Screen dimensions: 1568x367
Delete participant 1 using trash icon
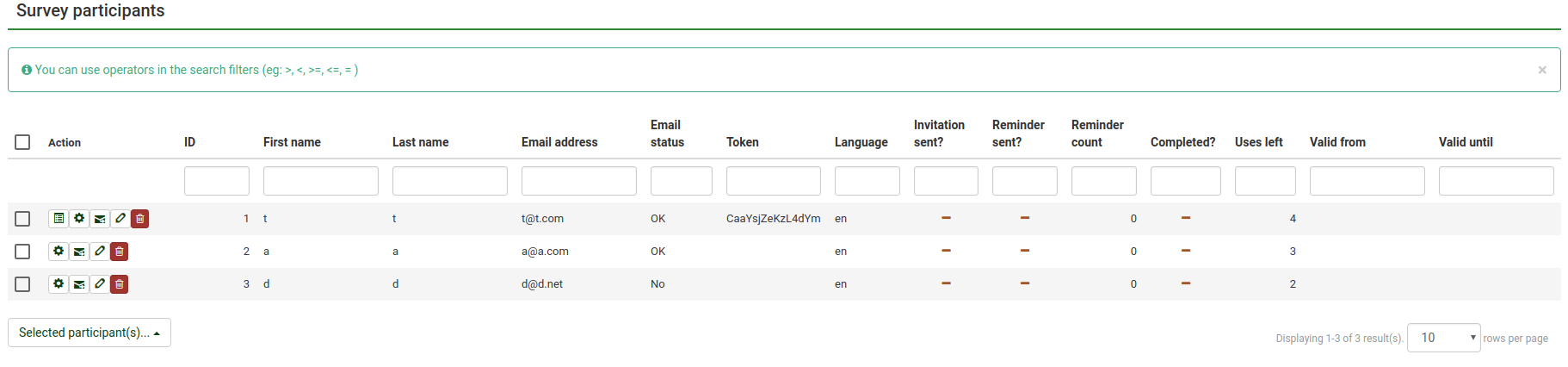tap(140, 219)
